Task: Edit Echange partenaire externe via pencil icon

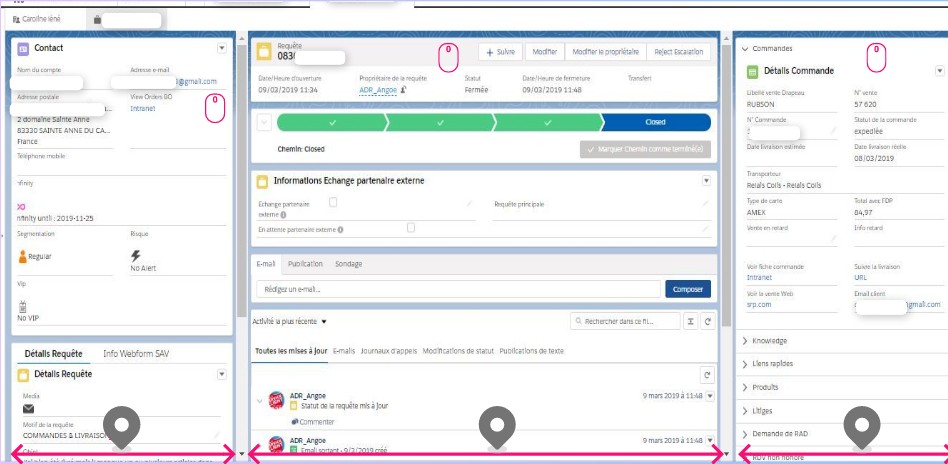Action: (x=469, y=204)
